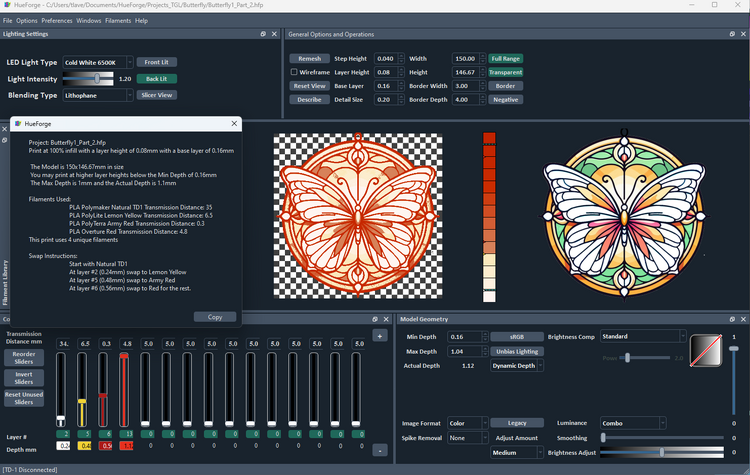Click the Width input field

point(465,58)
